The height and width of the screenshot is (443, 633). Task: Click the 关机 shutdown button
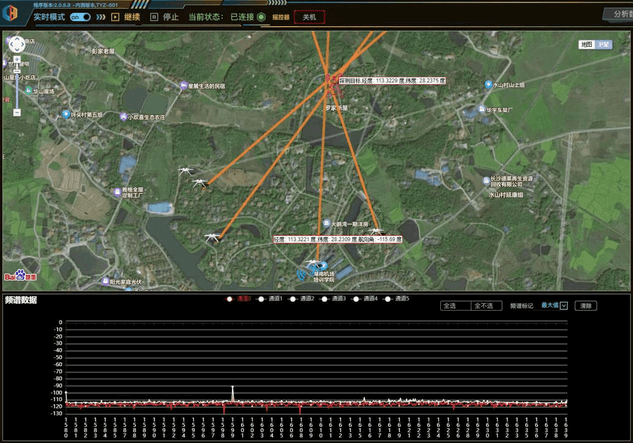pos(309,17)
